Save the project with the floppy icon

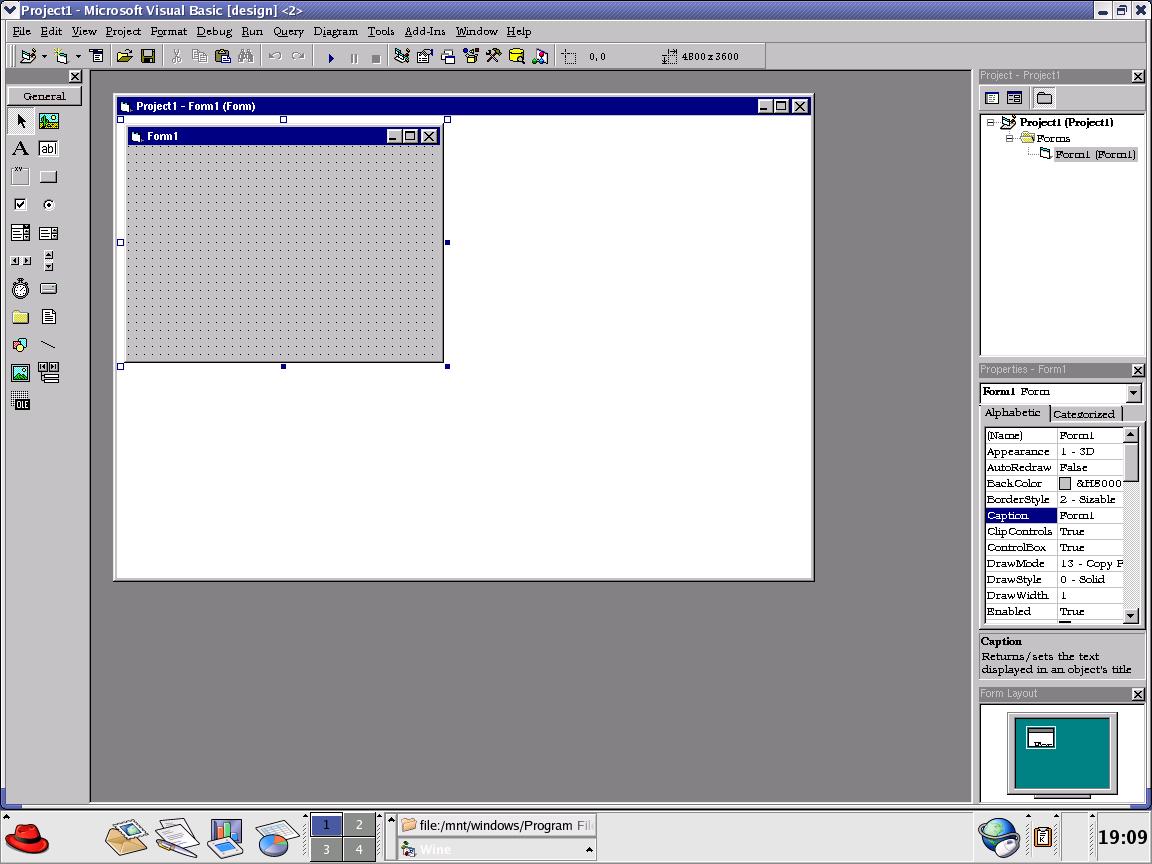pyautogui.click(x=148, y=57)
